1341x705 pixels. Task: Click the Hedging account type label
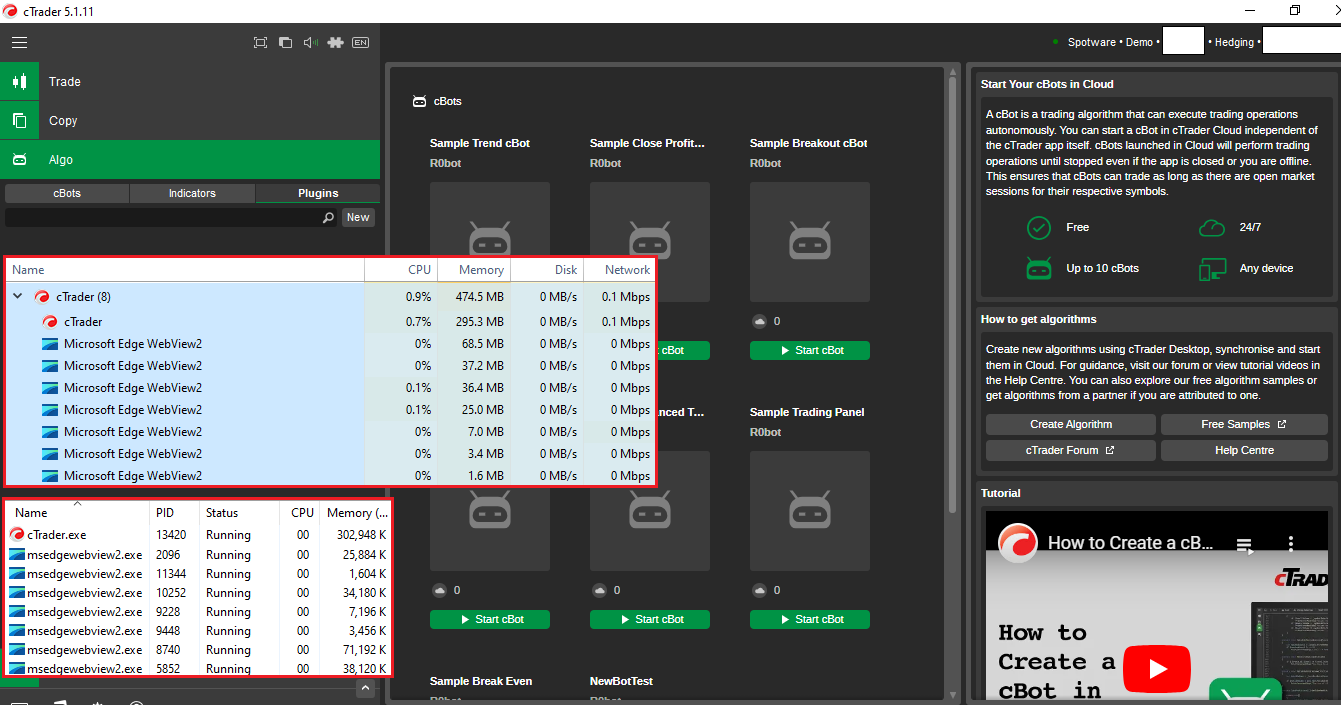1233,42
